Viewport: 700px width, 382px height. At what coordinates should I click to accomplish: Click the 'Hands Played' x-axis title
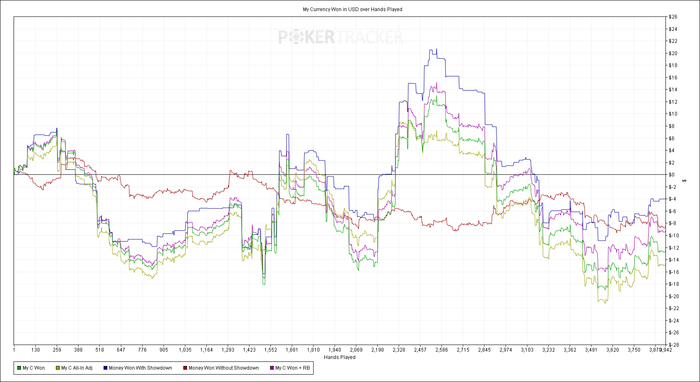tap(340, 357)
